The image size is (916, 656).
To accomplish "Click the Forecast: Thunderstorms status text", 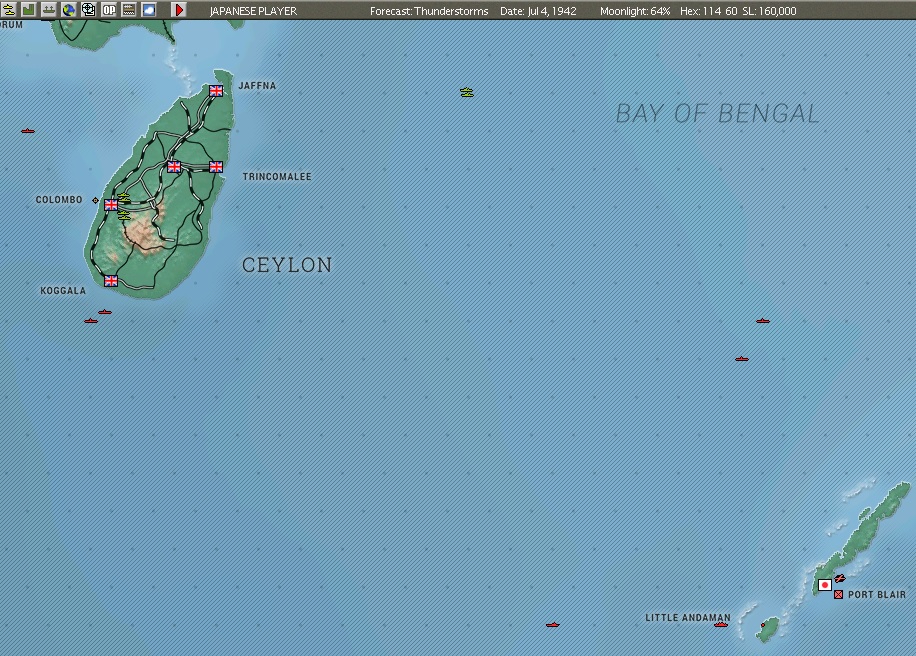I will 429,11.
